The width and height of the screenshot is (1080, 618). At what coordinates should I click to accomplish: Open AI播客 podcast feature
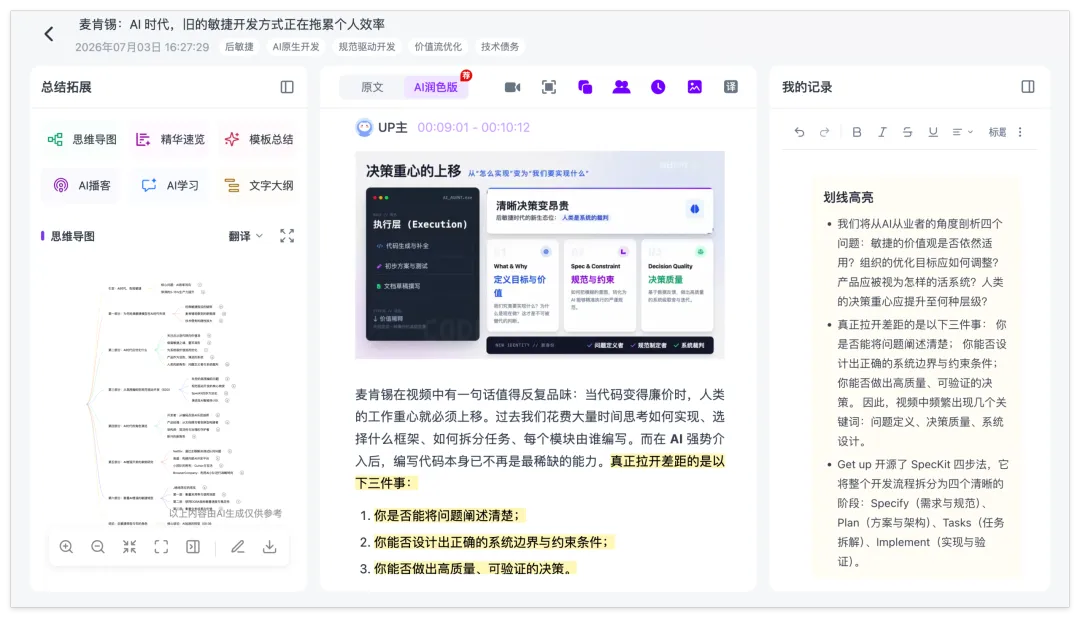(x=82, y=185)
